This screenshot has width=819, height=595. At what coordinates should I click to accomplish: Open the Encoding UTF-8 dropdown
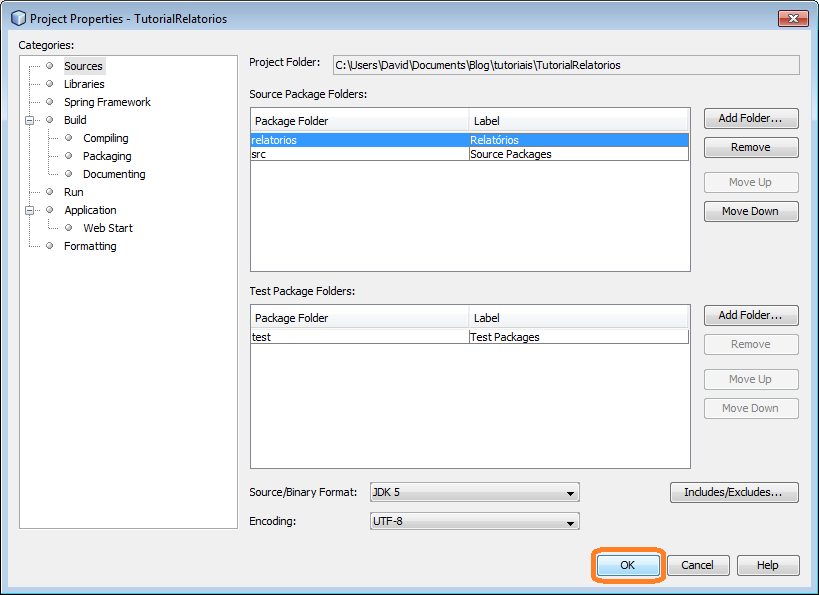[x=474, y=522]
